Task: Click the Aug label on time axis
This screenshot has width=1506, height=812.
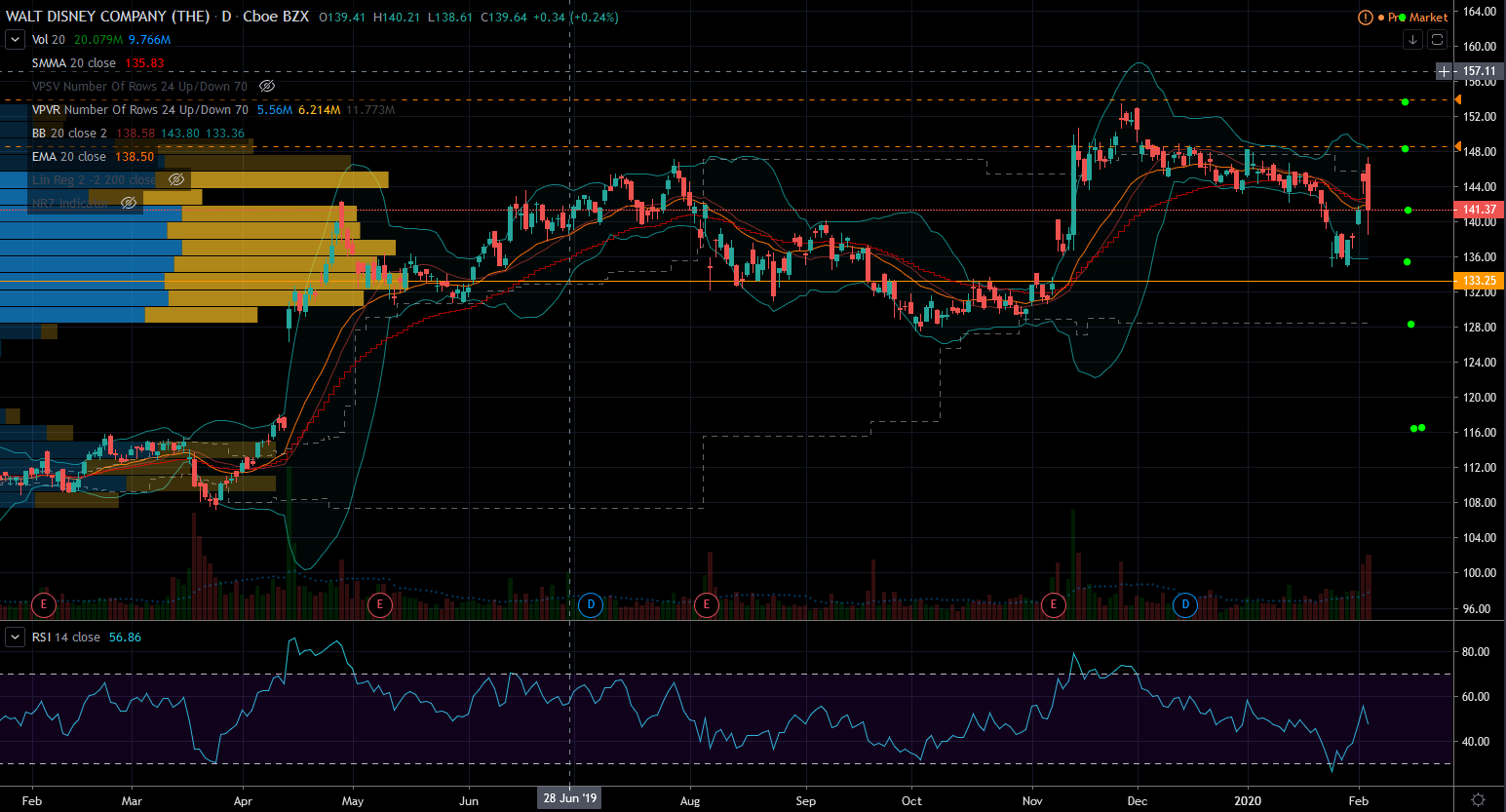Action: (x=690, y=801)
